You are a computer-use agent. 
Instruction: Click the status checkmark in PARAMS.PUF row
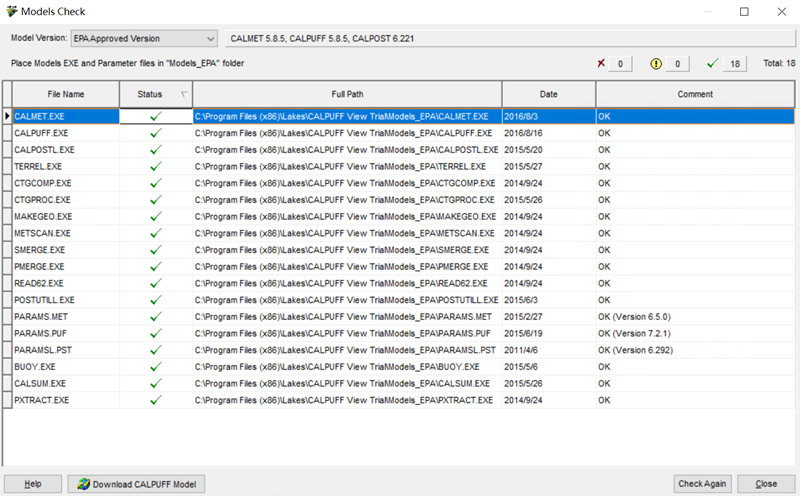point(155,333)
